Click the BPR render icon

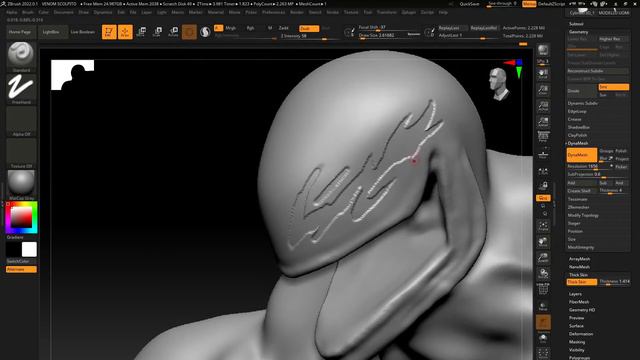543,50
